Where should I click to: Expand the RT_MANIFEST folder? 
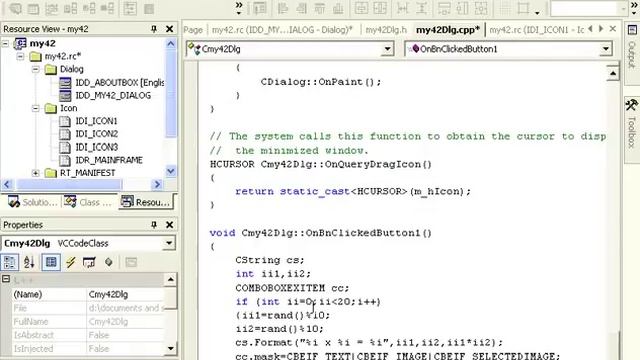[36, 173]
